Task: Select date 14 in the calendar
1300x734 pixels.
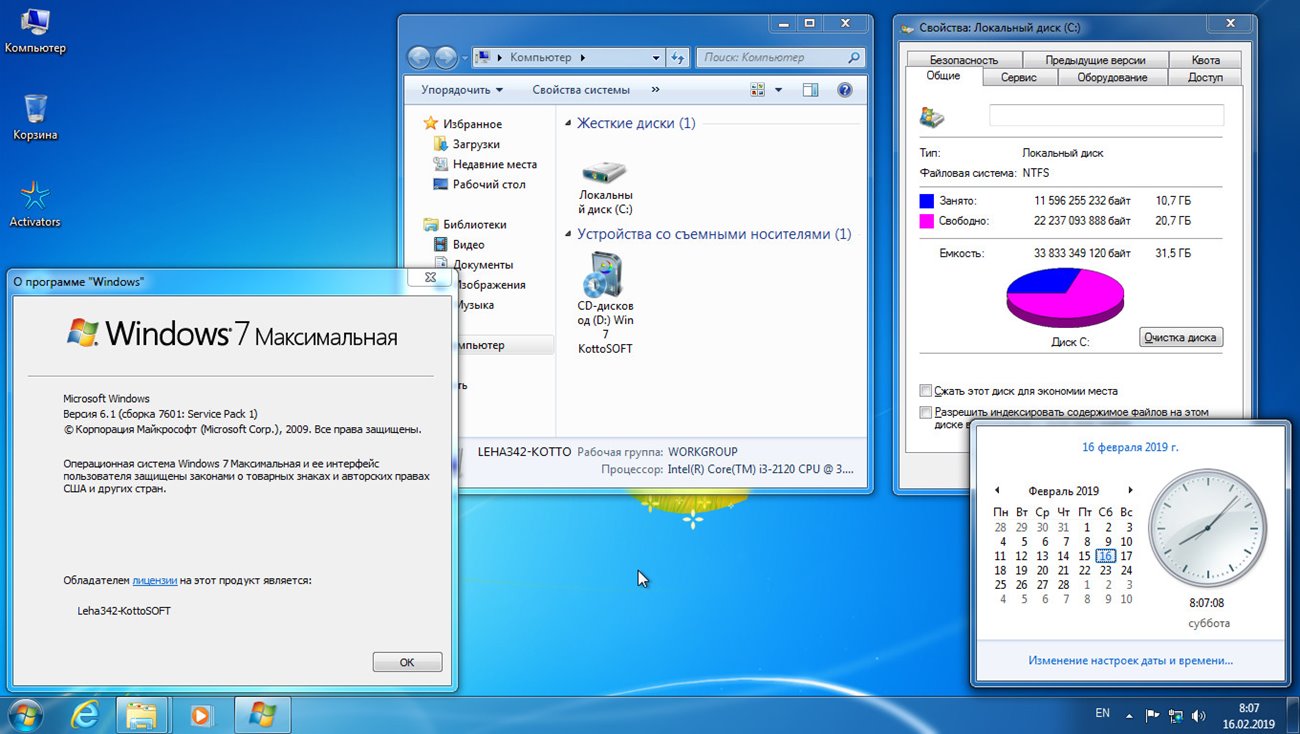Action: (x=1063, y=556)
